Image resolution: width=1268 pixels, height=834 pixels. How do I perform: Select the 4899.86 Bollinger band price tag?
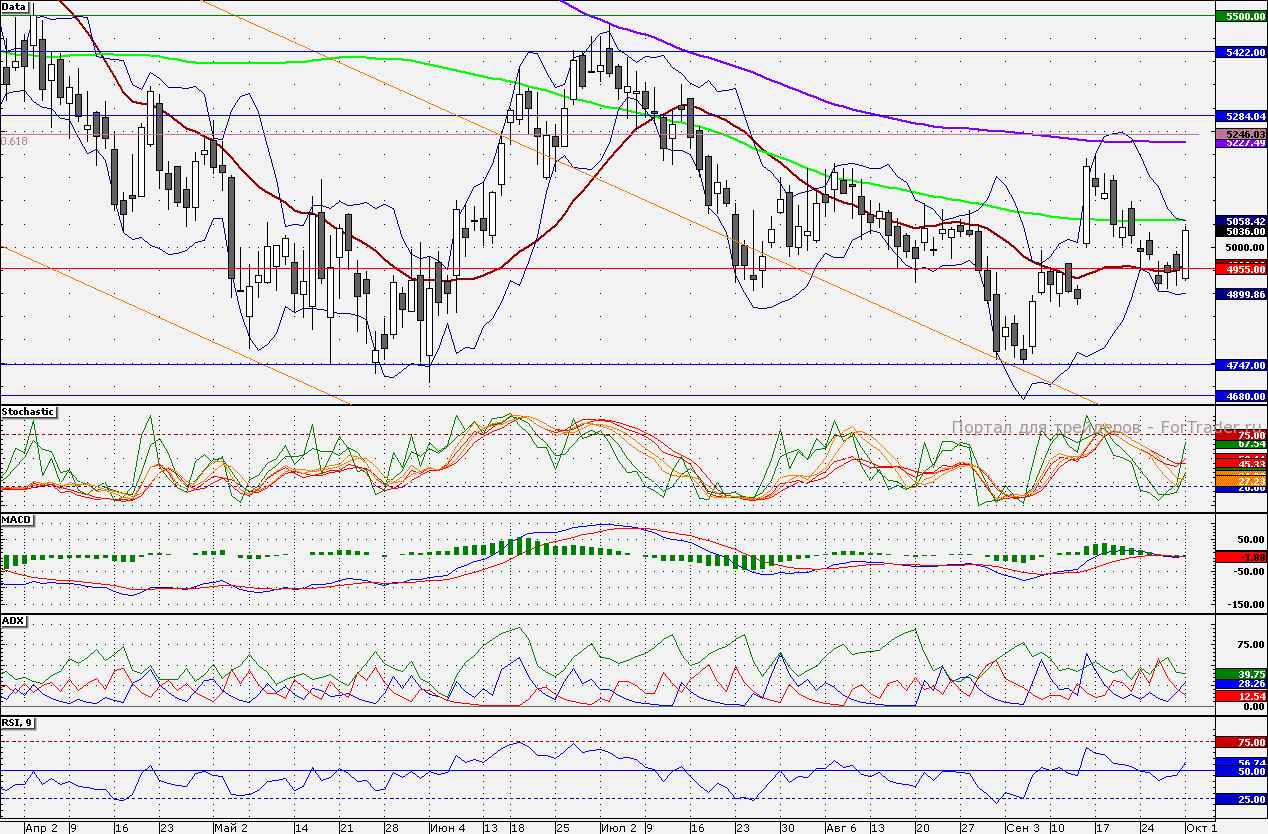(1240, 295)
